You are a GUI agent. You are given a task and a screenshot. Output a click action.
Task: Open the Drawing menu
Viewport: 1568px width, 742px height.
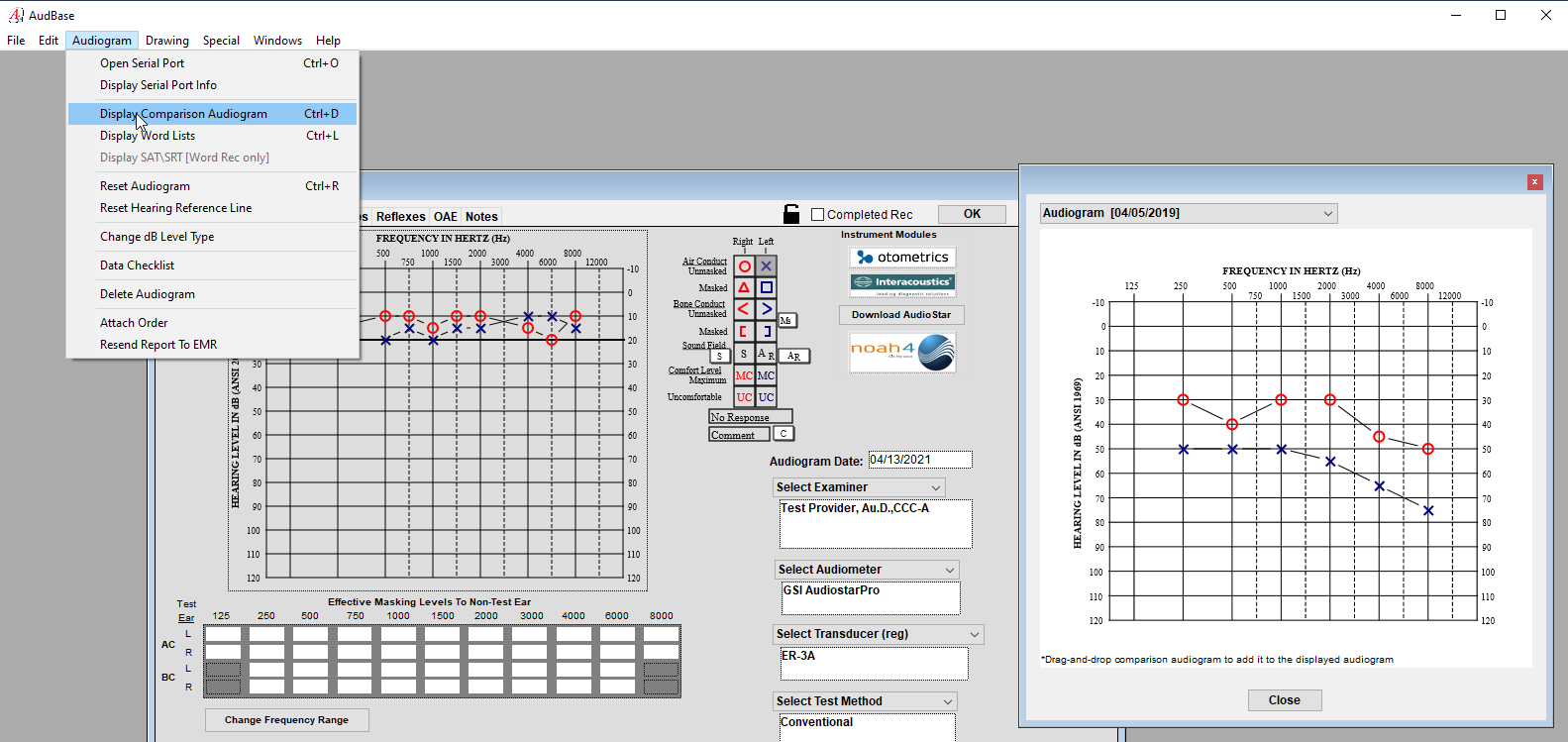(x=167, y=41)
